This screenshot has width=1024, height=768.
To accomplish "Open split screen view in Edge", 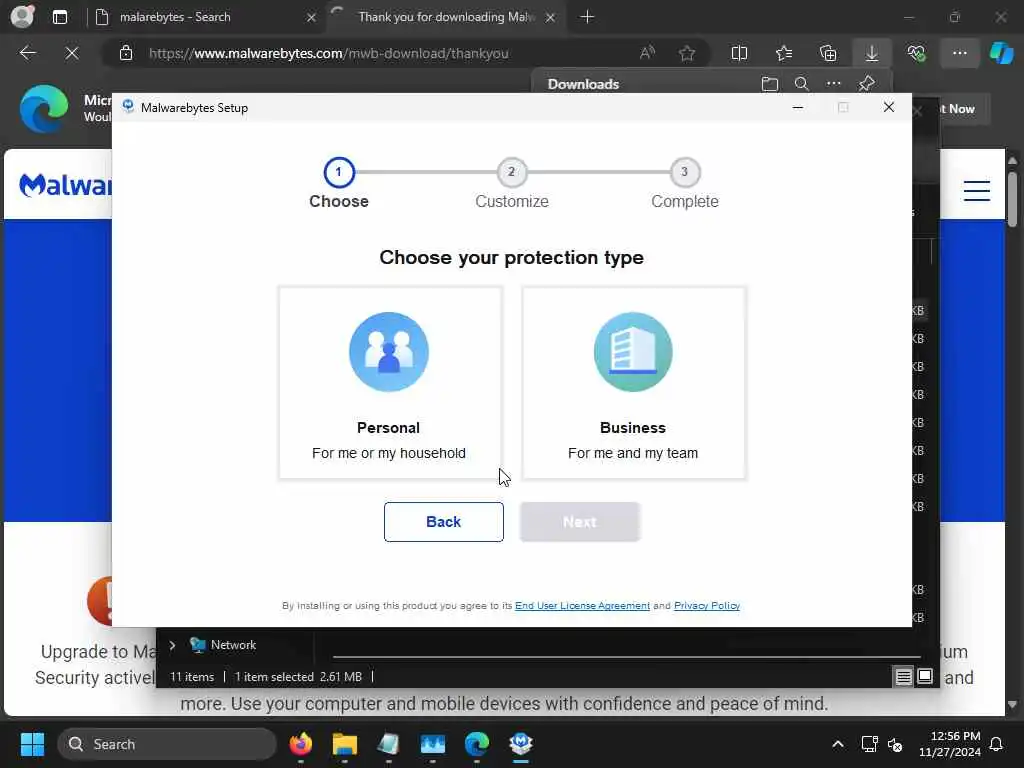I will coord(739,53).
